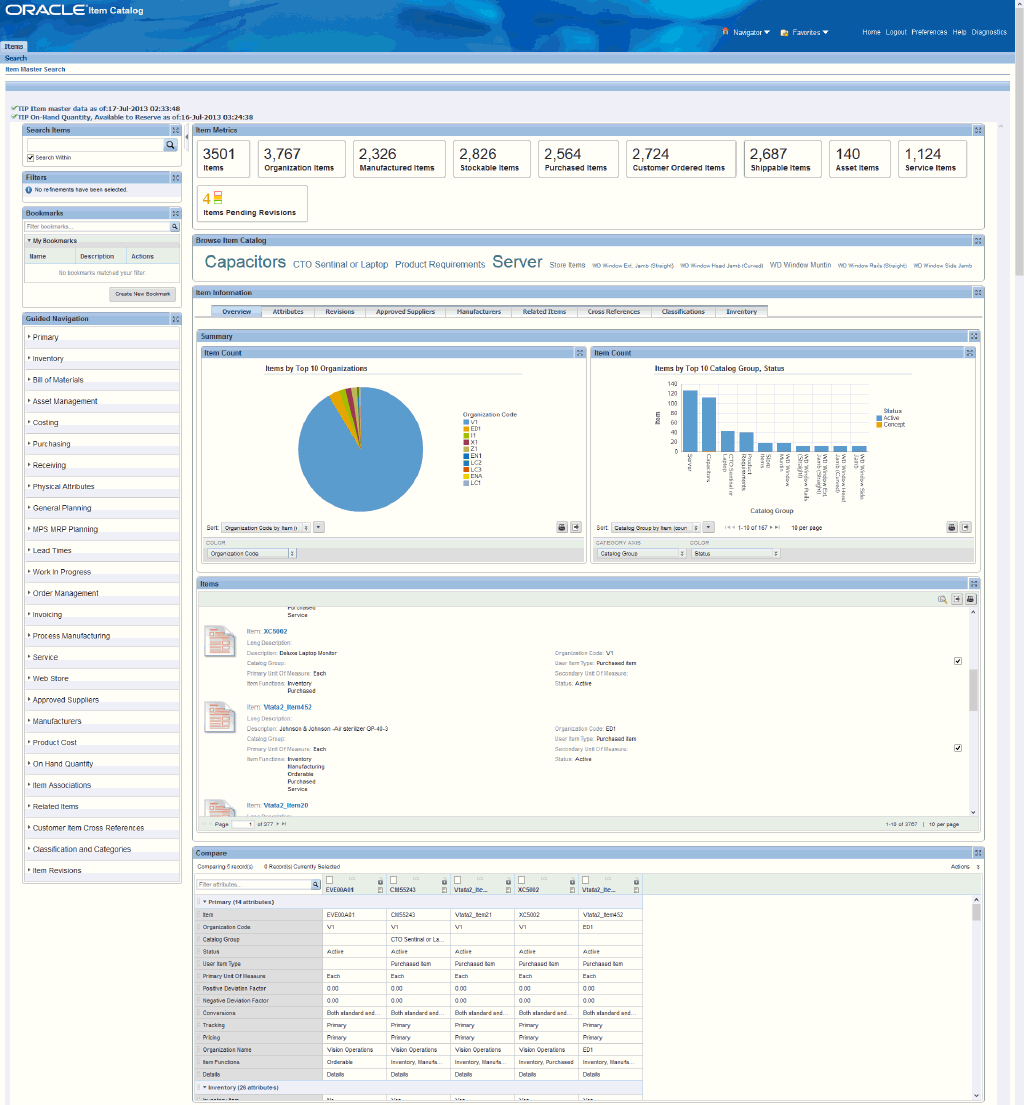The height and width of the screenshot is (1105, 1024).
Task: Collapse the Item Information panel icon
Action: point(977,292)
